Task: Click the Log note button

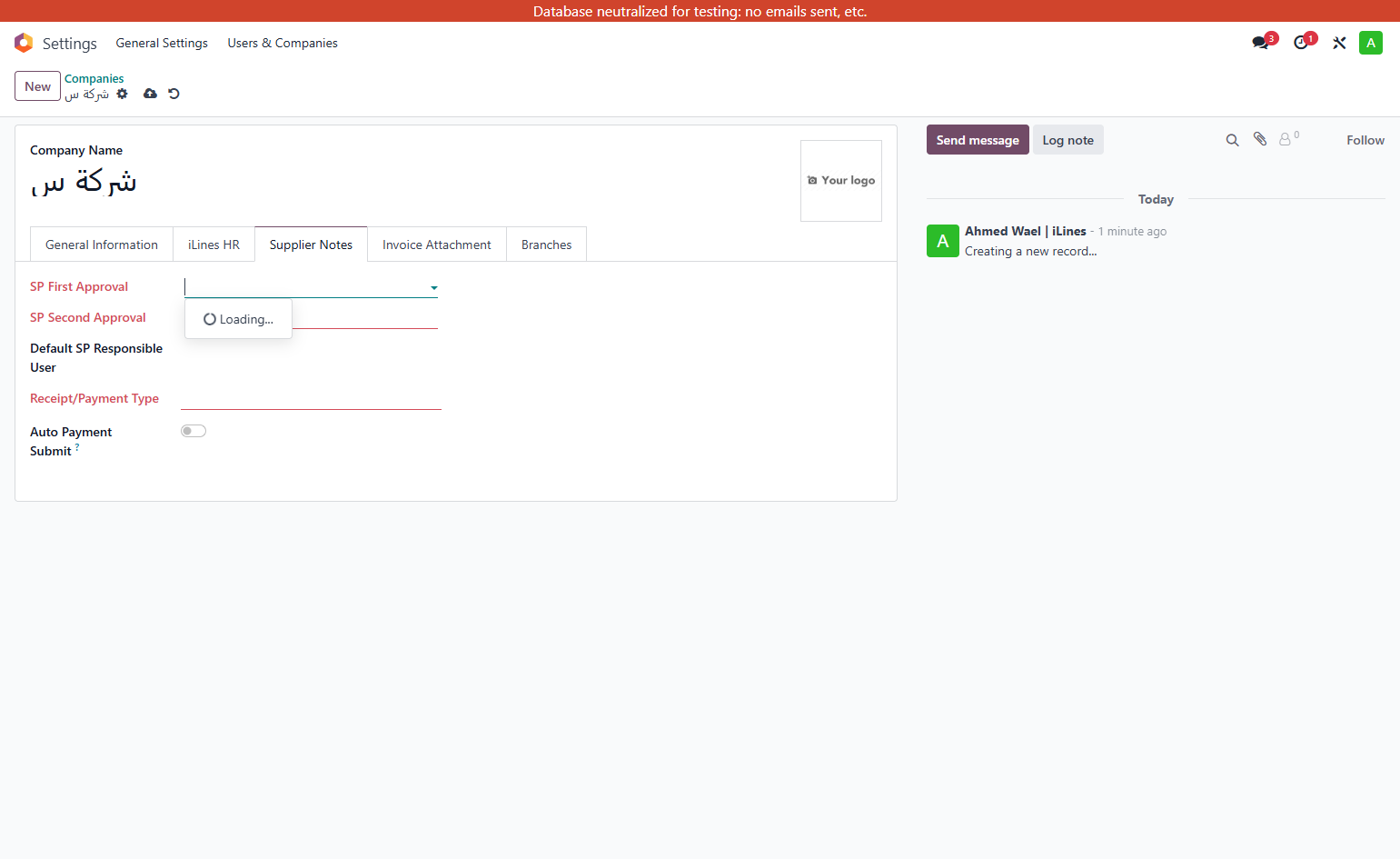Action: (1067, 140)
